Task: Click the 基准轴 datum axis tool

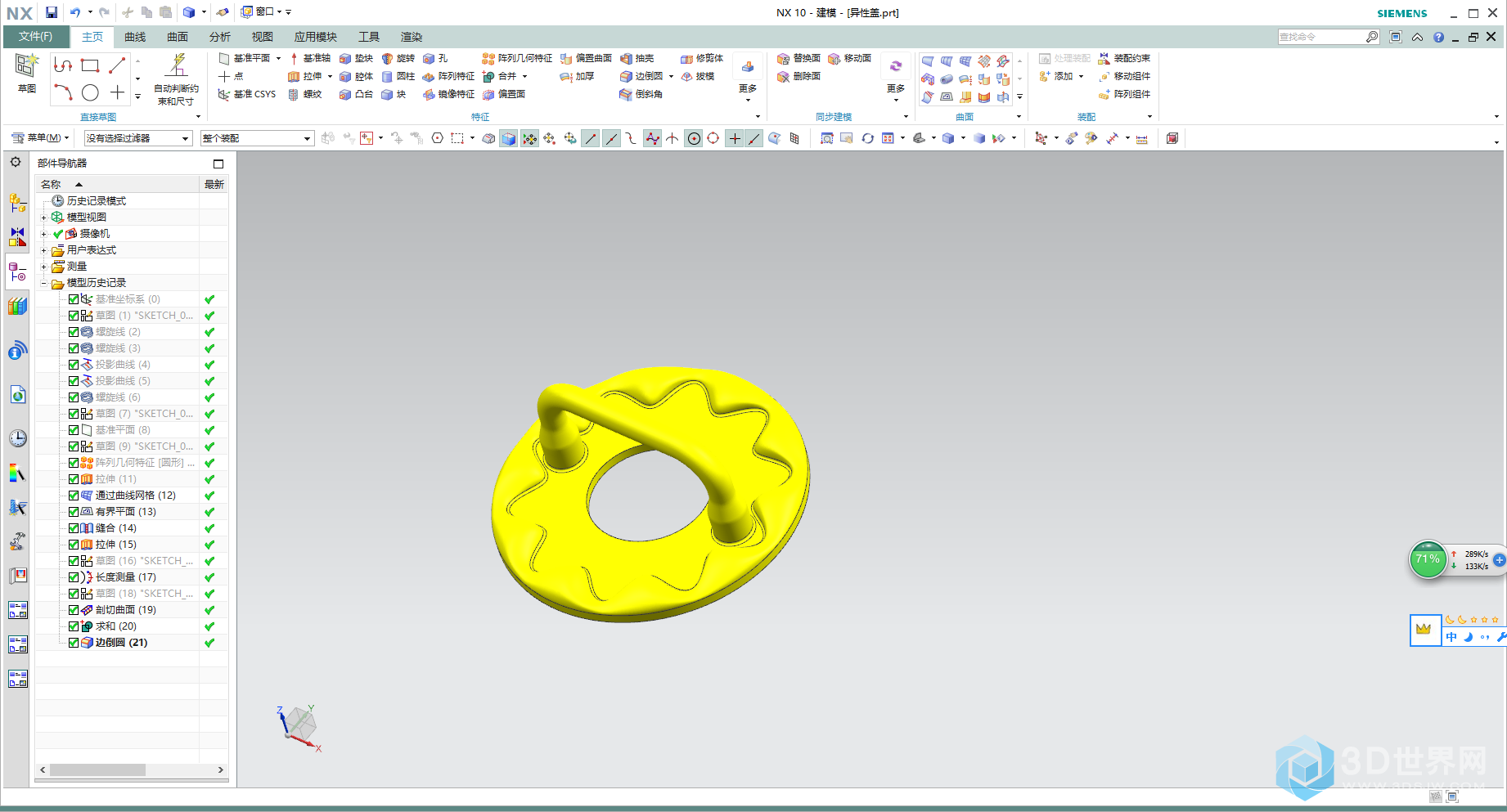Action: (309, 58)
